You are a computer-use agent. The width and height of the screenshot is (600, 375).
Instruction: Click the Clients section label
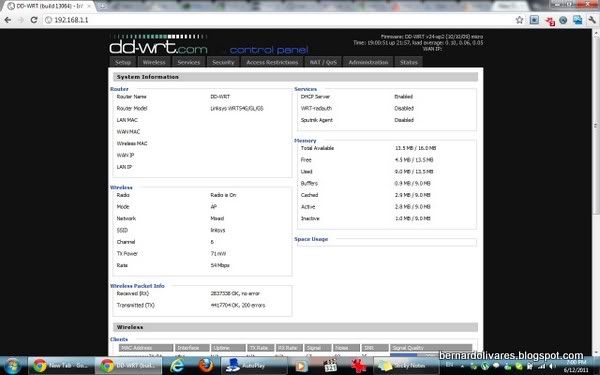pos(119,339)
